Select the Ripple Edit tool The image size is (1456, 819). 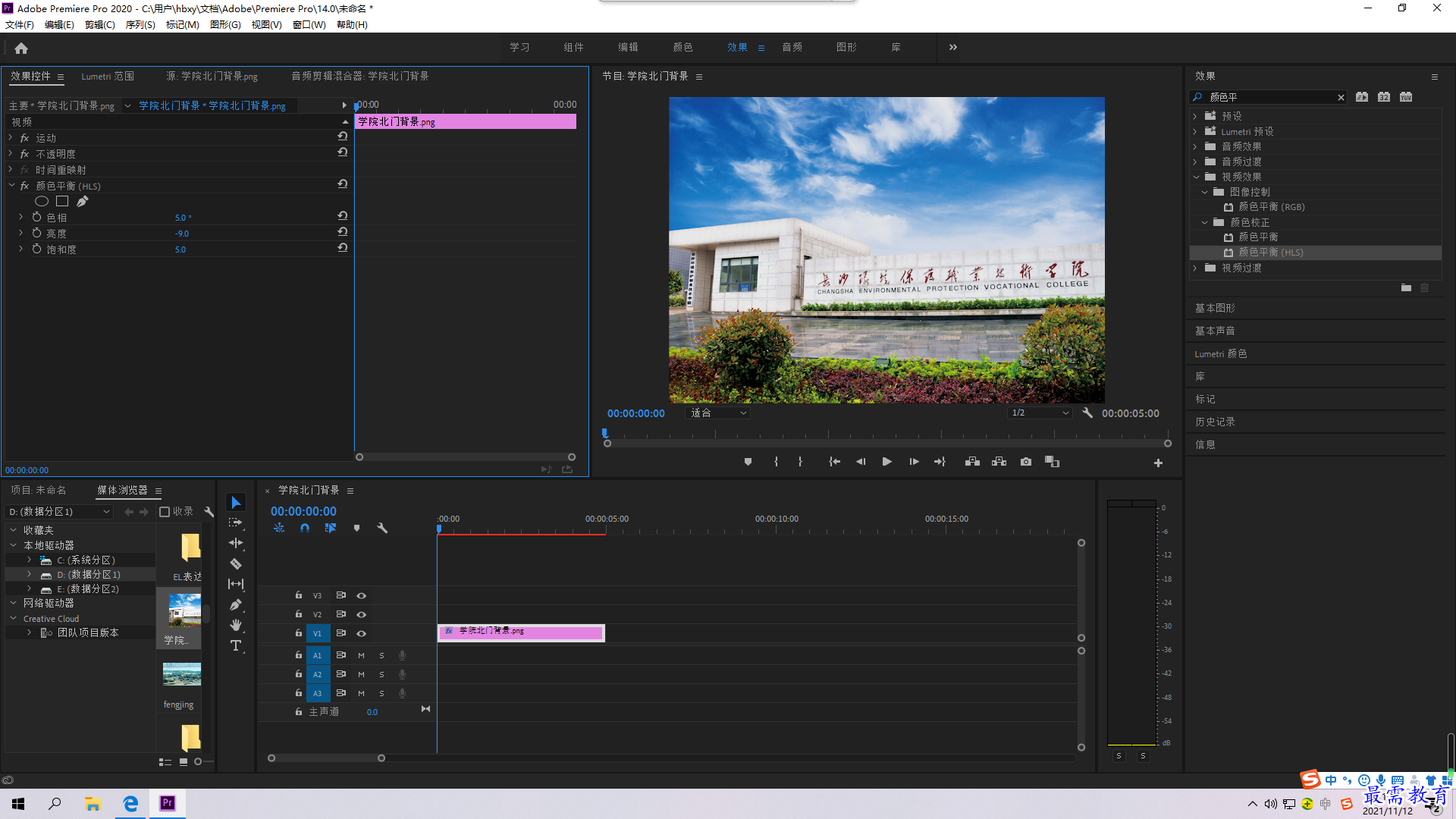(236, 543)
